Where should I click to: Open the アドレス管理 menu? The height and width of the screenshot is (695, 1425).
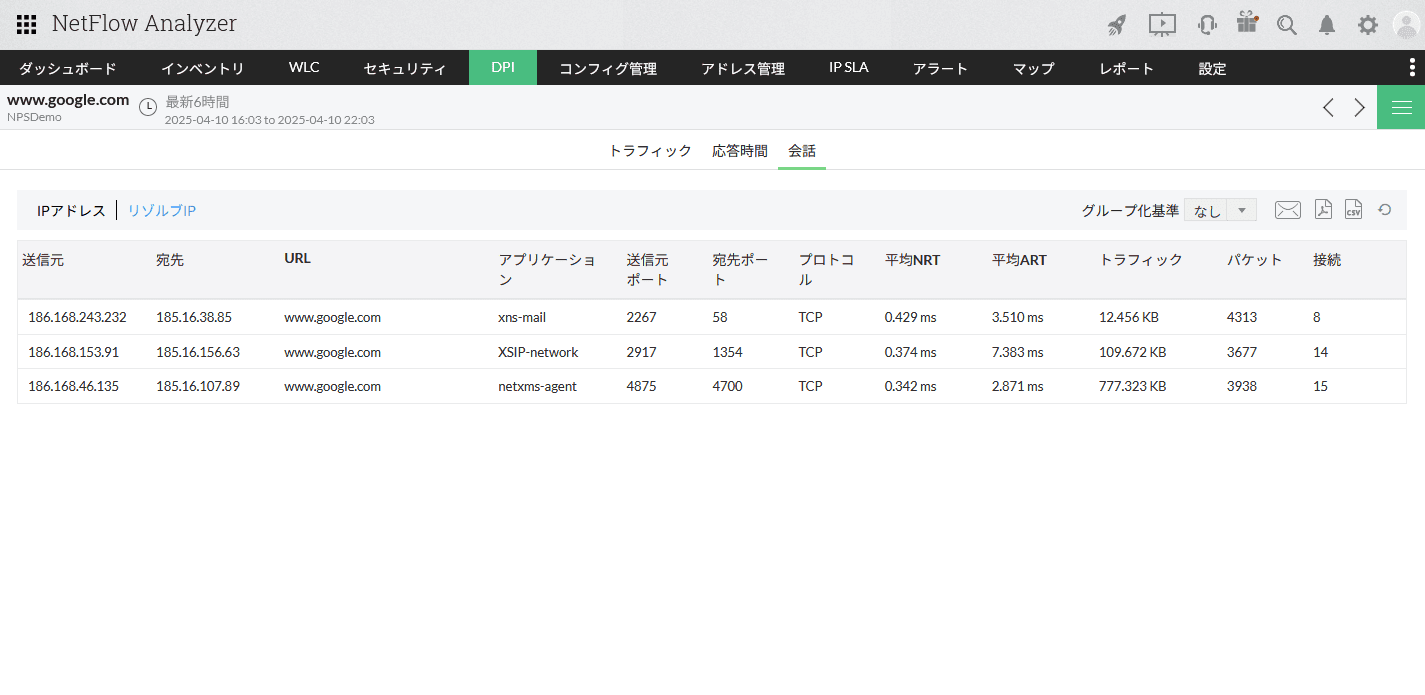coord(743,68)
